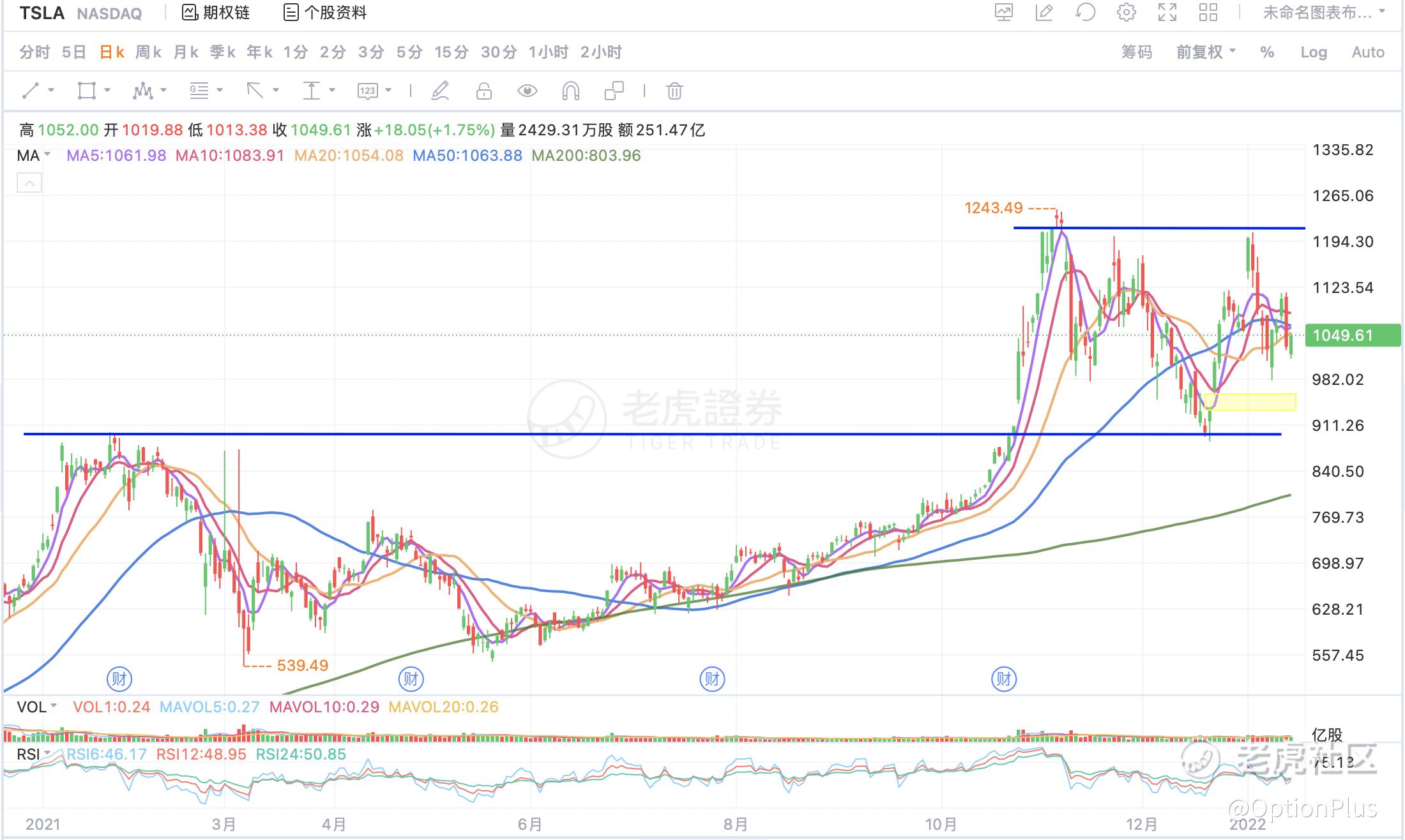The image size is (1405, 840).
Task: Switch to 年k yearly candle tab
Action: pos(260,52)
